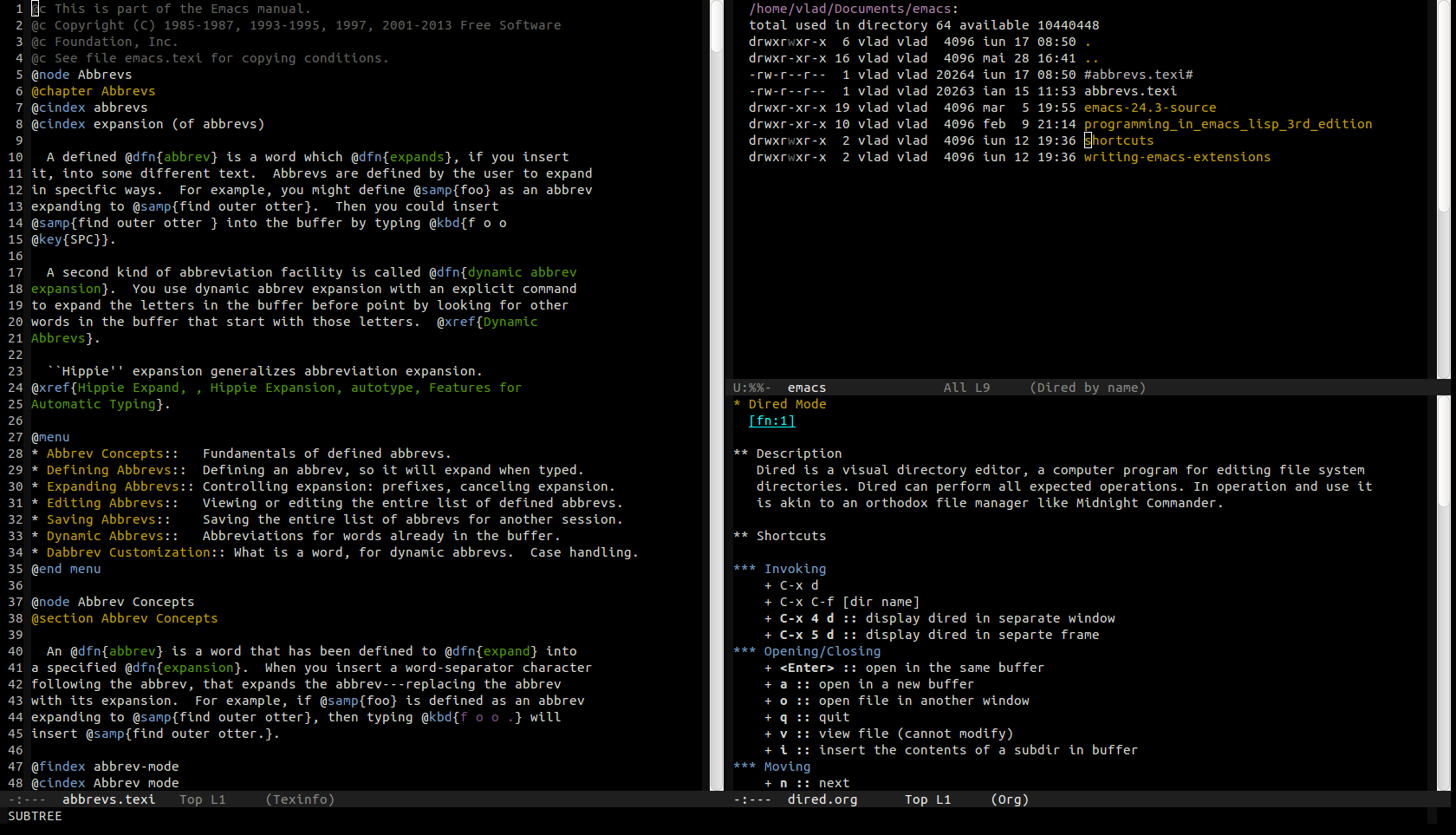The image size is (1456, 835).
Task: Click '@findex abbrev-mode' line
Action: point(105,767)
